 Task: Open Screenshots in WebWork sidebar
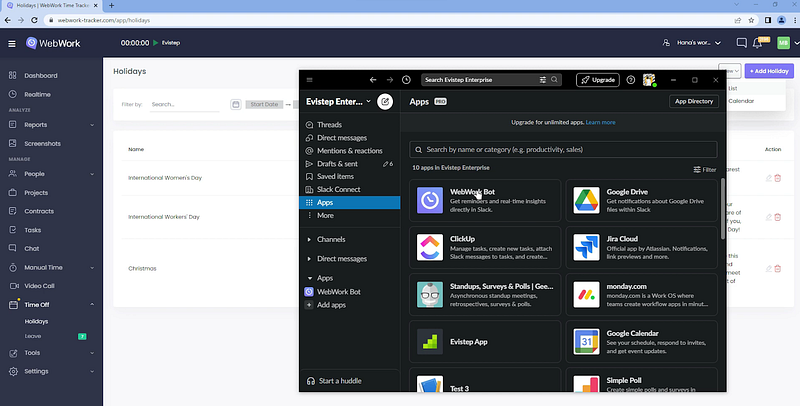pos(42,143)
